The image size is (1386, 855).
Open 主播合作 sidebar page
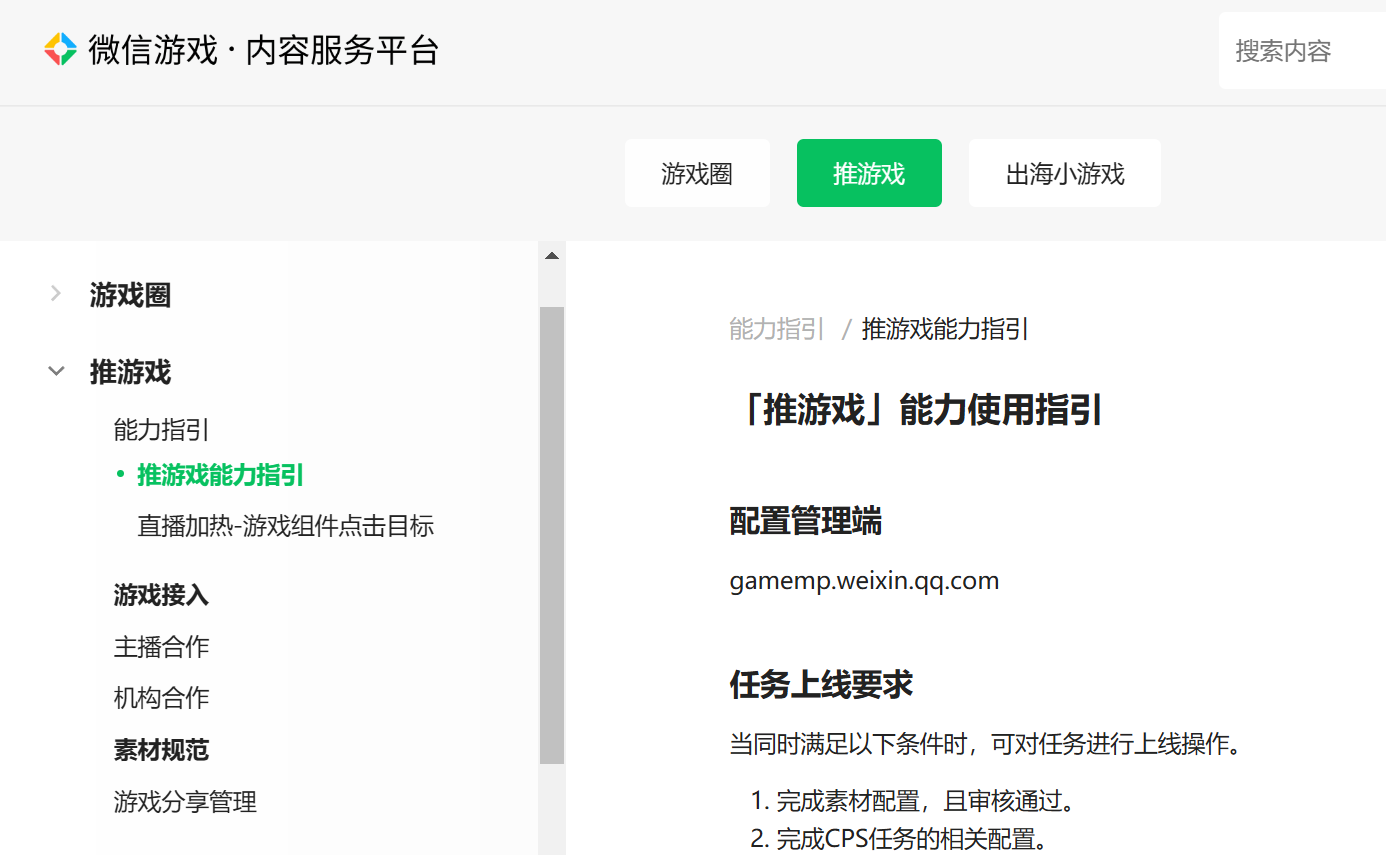tap(162, 647)
